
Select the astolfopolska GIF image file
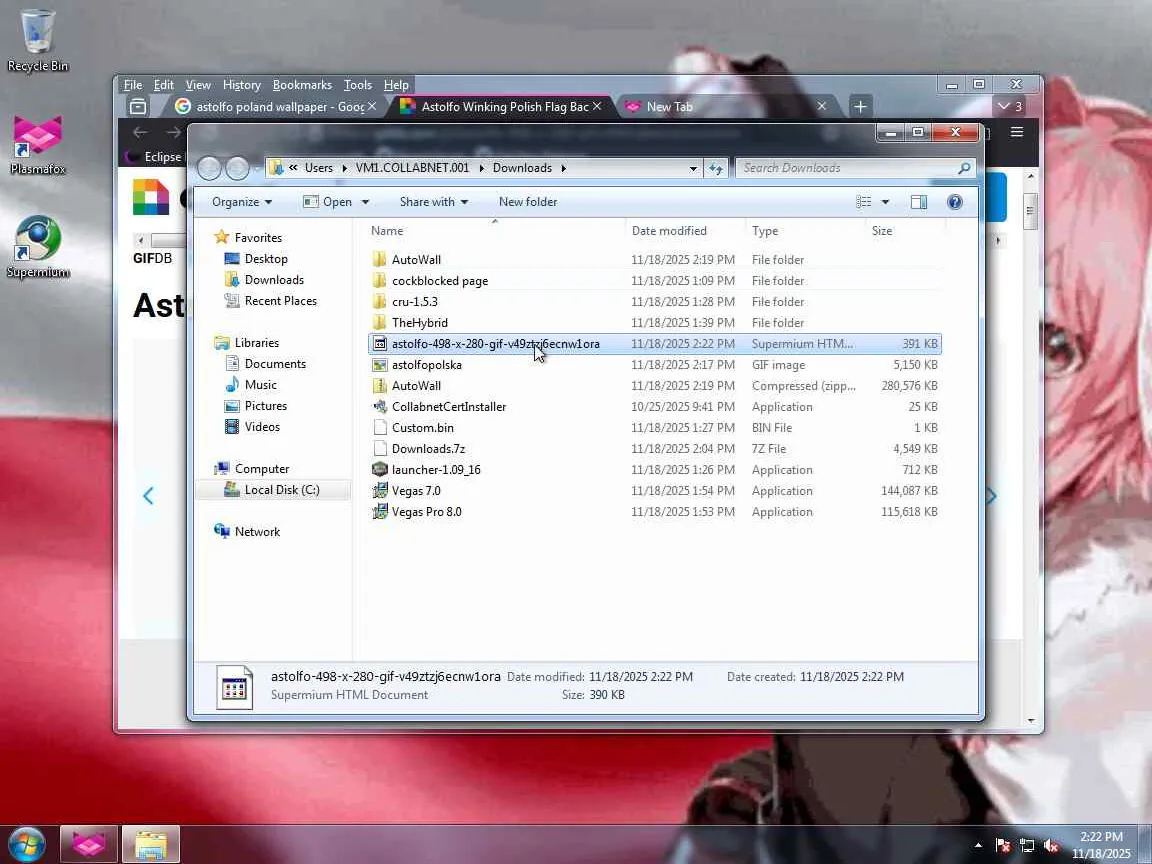tap(655, 365)
